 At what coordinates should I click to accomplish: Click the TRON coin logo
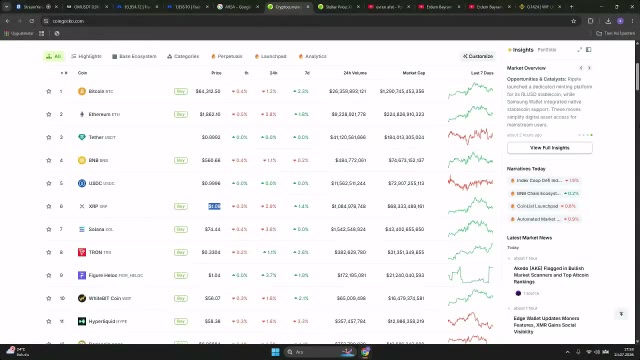[82, 252]
